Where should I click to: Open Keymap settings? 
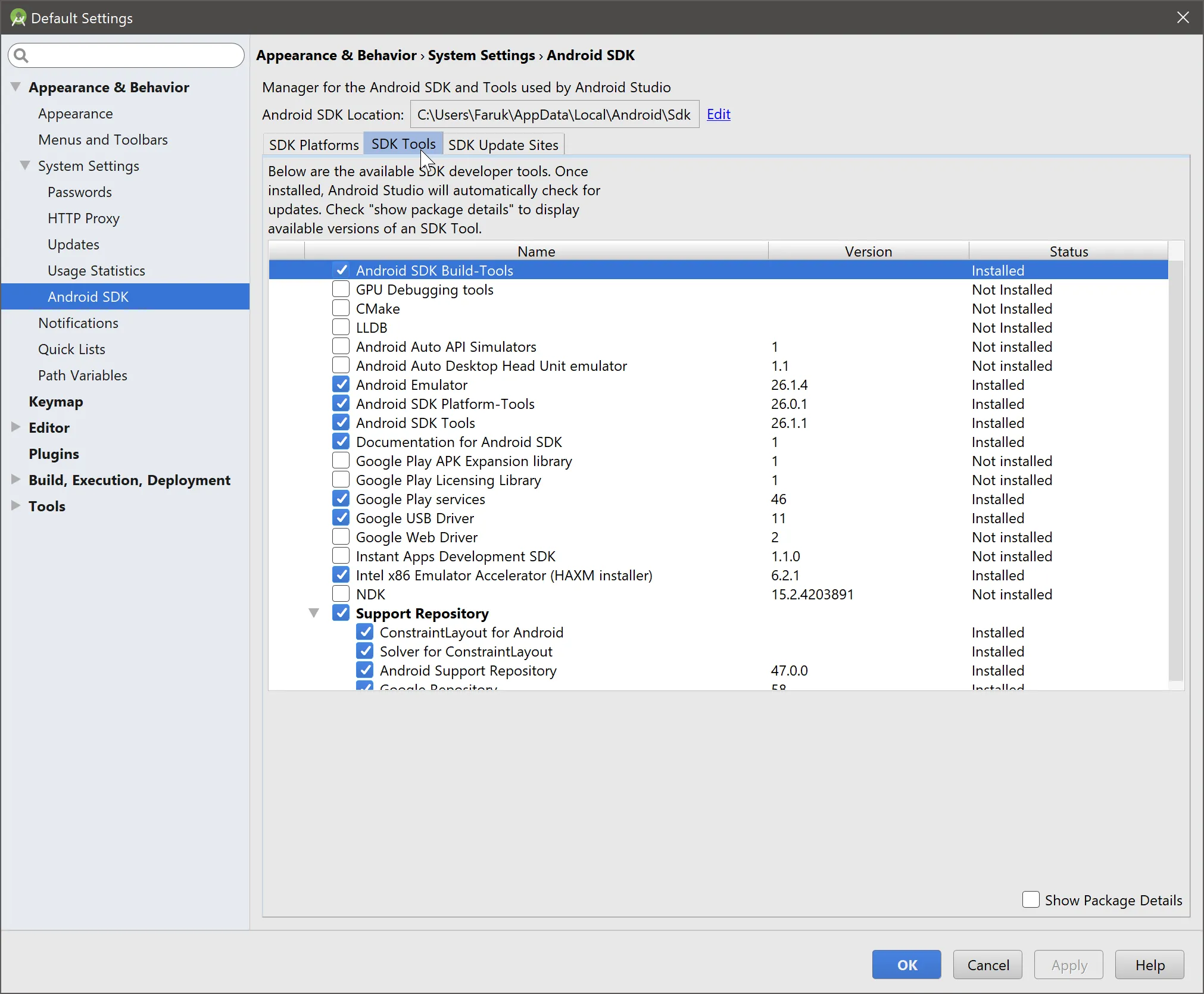point(56,401)
